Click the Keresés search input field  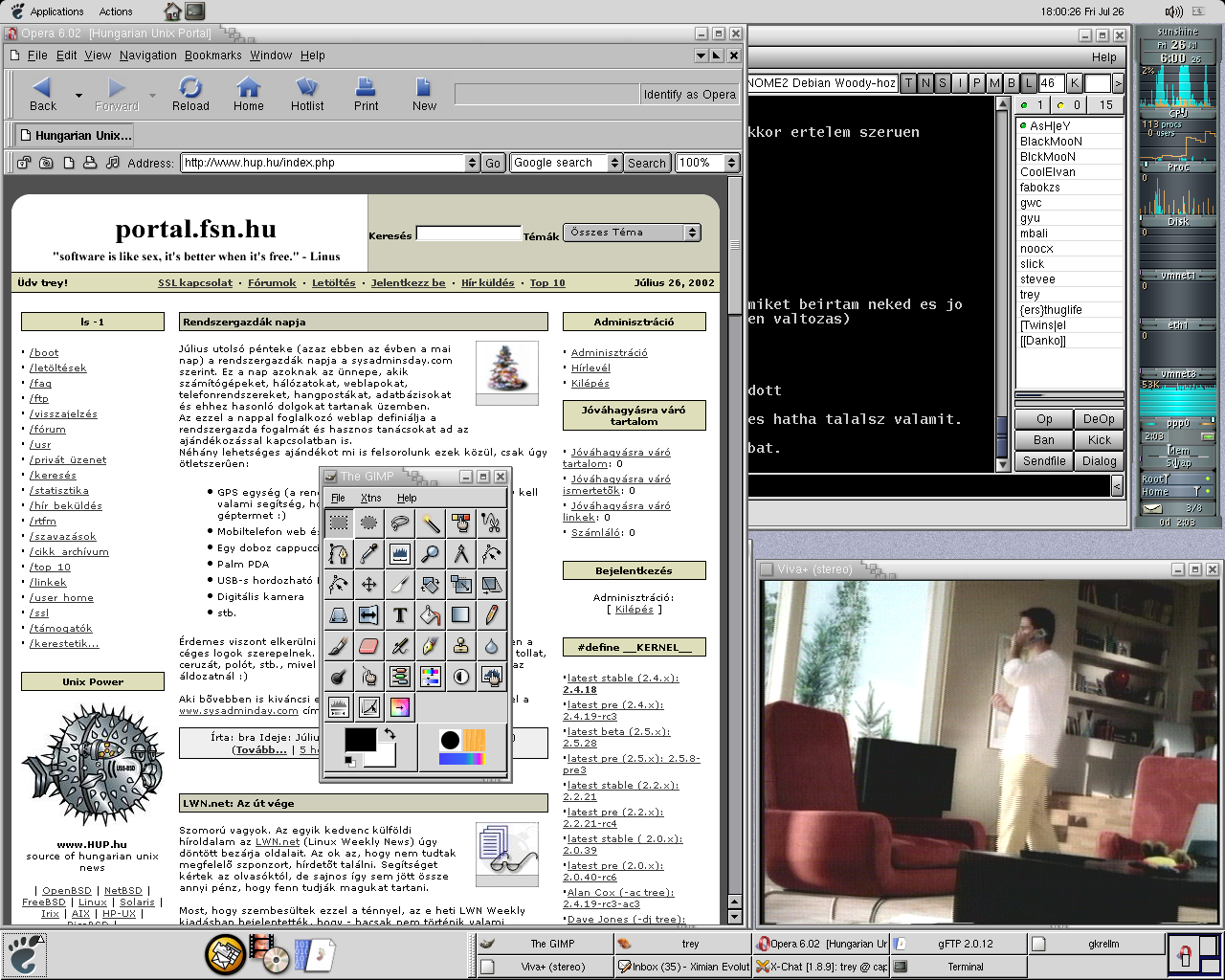click(468, 234)
